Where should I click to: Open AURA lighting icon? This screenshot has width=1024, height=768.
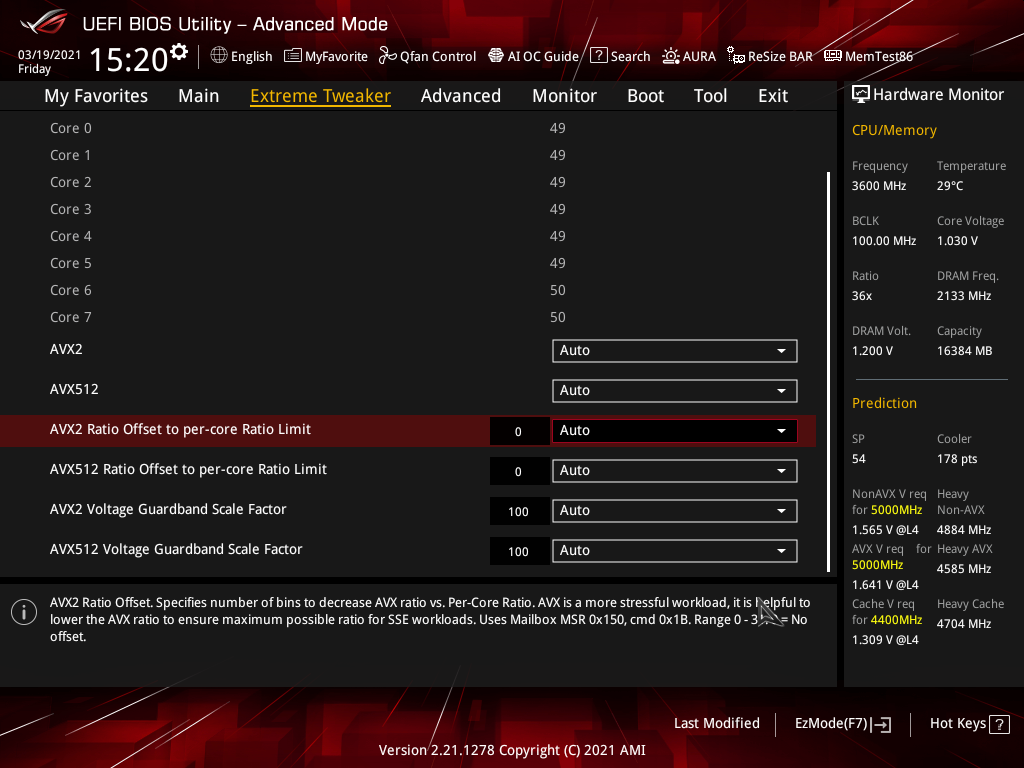[671, 56]
